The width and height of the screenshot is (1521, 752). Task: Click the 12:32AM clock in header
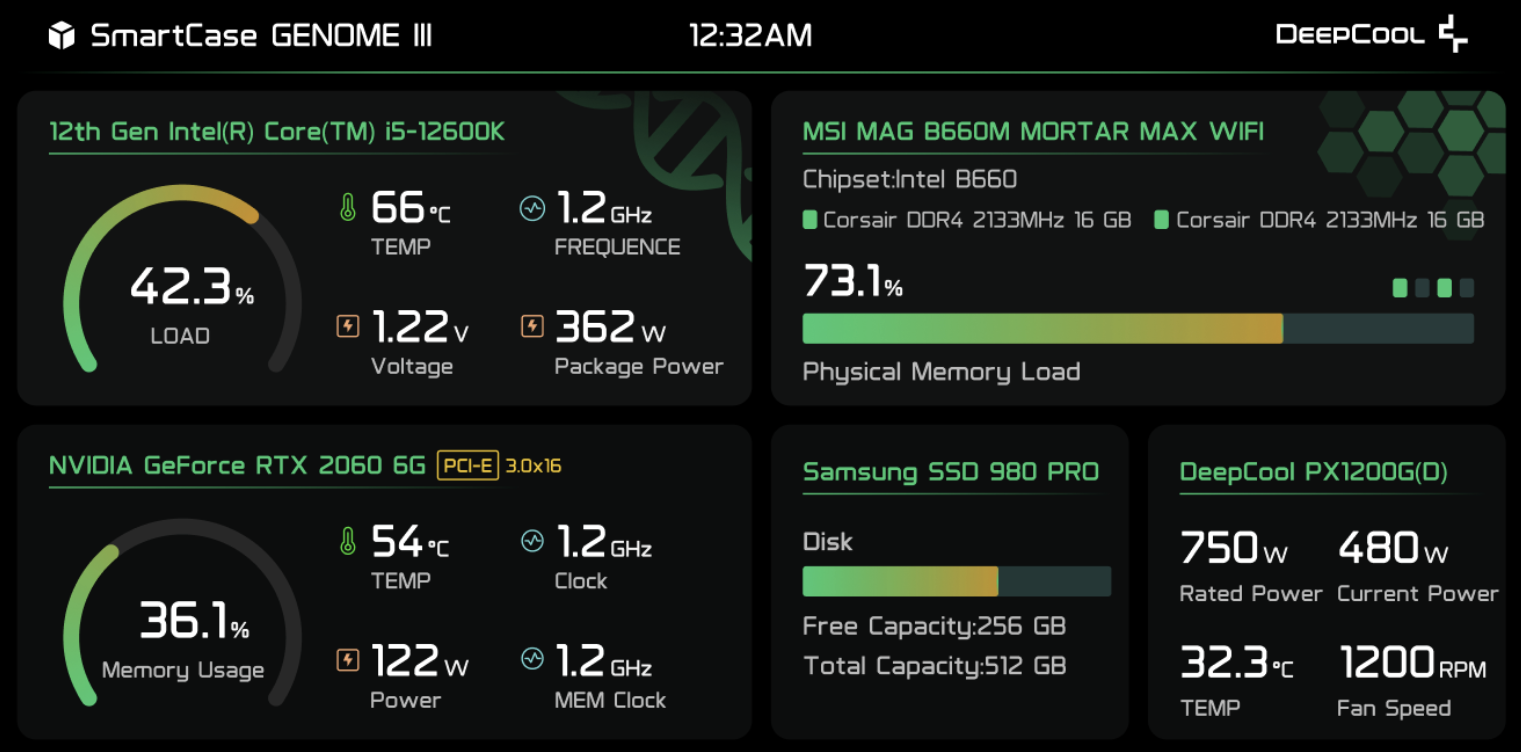[x=751, y=36]
